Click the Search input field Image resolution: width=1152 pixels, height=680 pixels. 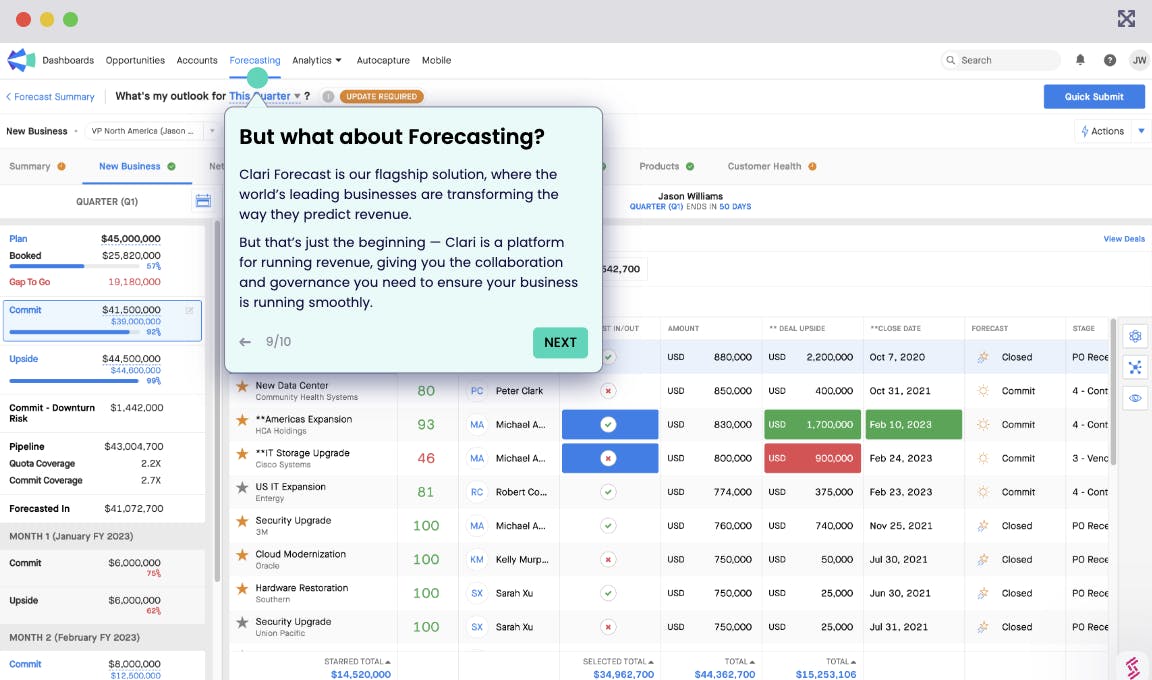[1001, 60]
